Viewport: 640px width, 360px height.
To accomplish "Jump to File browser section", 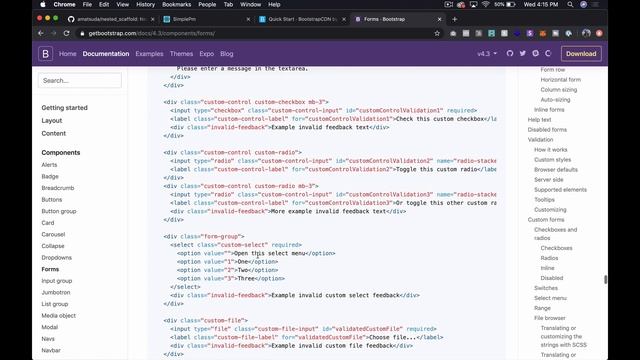I will point(549,318).
